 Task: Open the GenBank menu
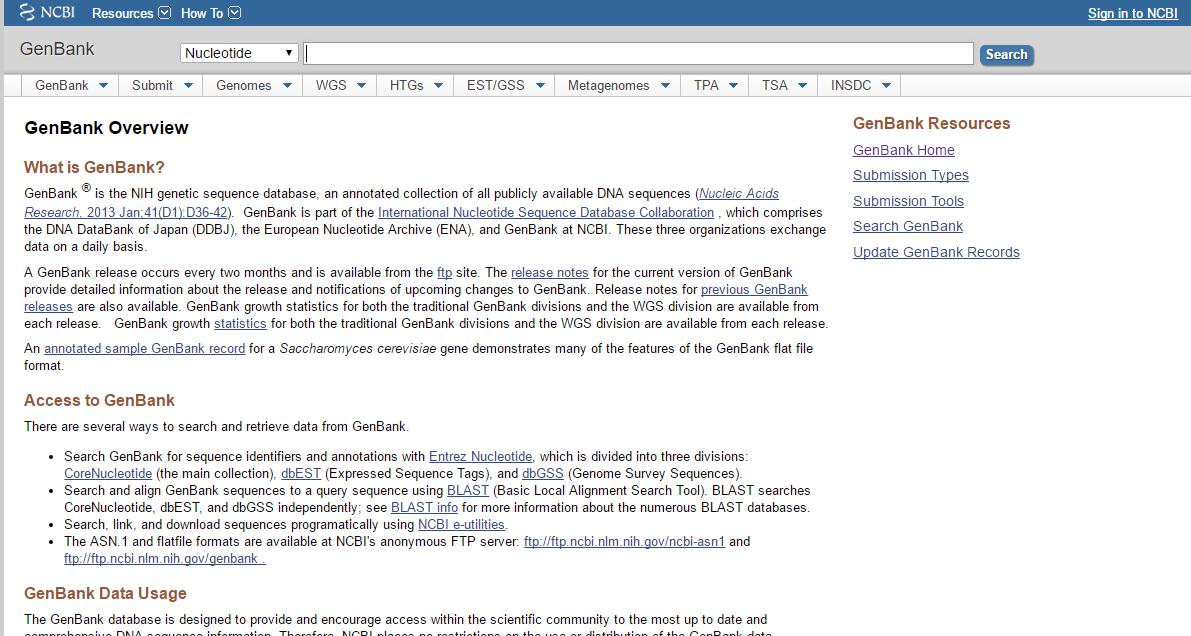(71, 86)
